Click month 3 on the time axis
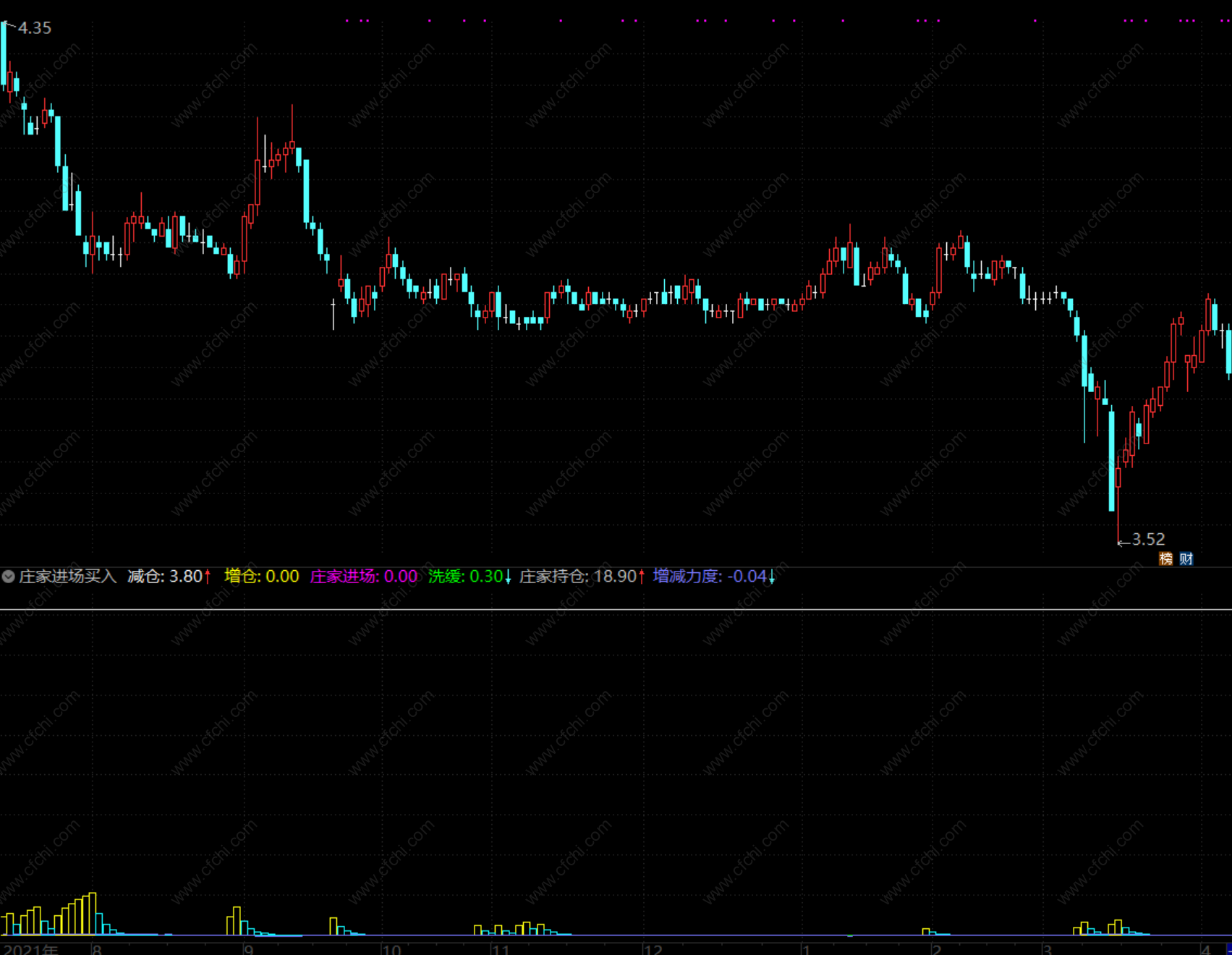The image size is (1232, 955). pos(1048,949)
